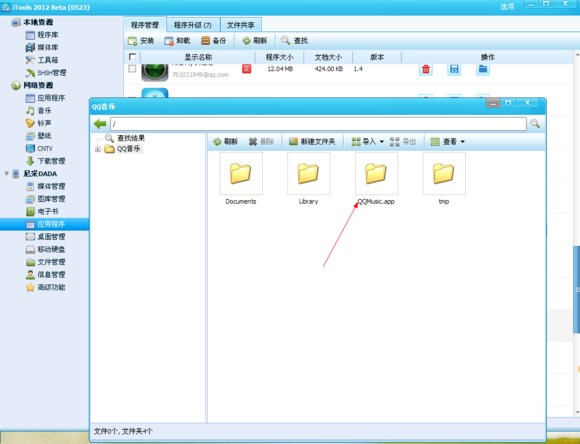Click 刷新 in the main toolbar
The height and width of the screenshot is (444, 580).
pyautogui.click(x=254, y=41)
